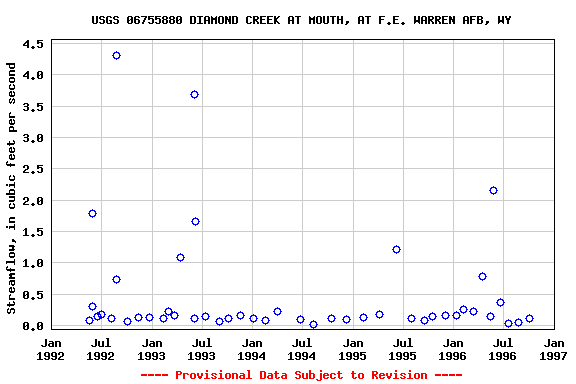The width and height of the screenshot is (576, 384).
Task: Select the y-axis tick label '4.0'
Action: click(x=33, y=75)
